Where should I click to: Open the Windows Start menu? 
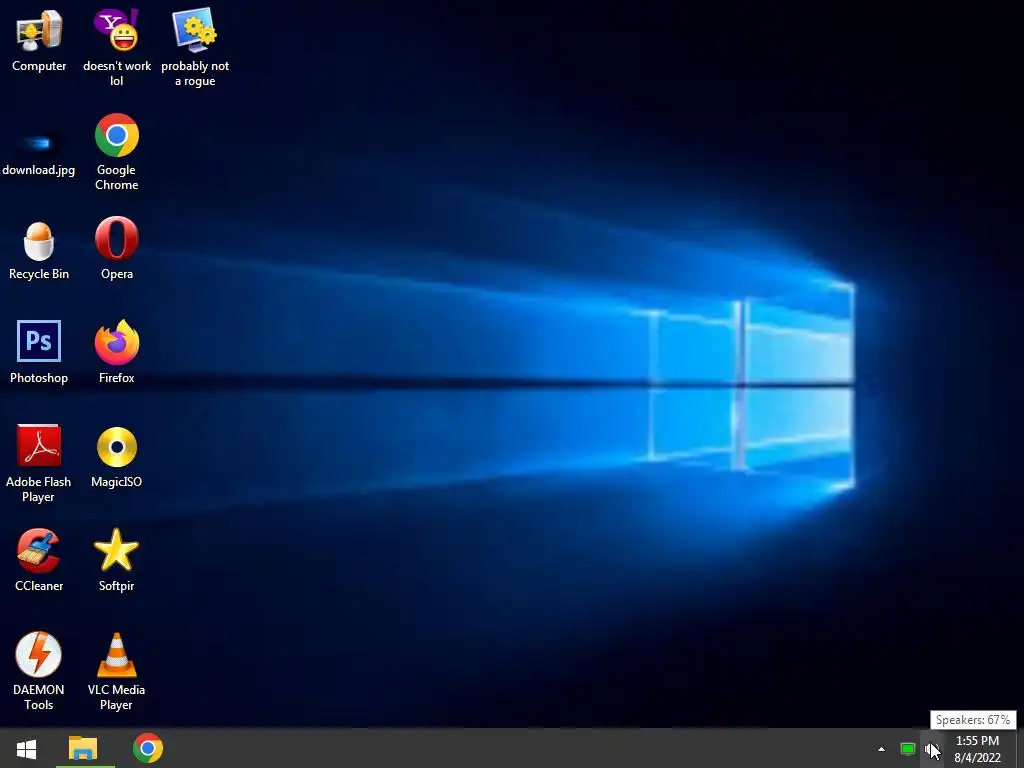point(26,748)
